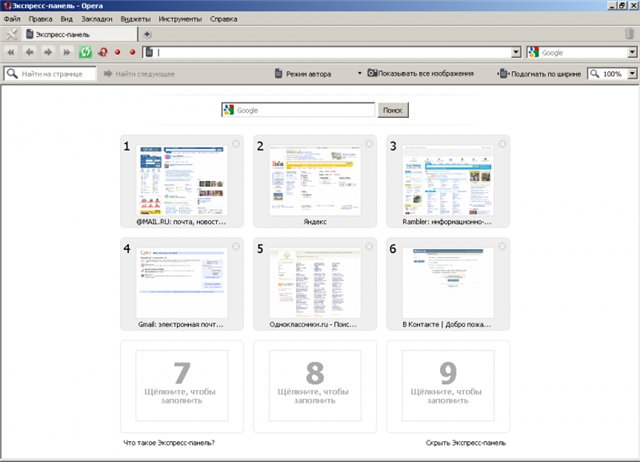Click the first red dot toolbar button

[118, 52]
